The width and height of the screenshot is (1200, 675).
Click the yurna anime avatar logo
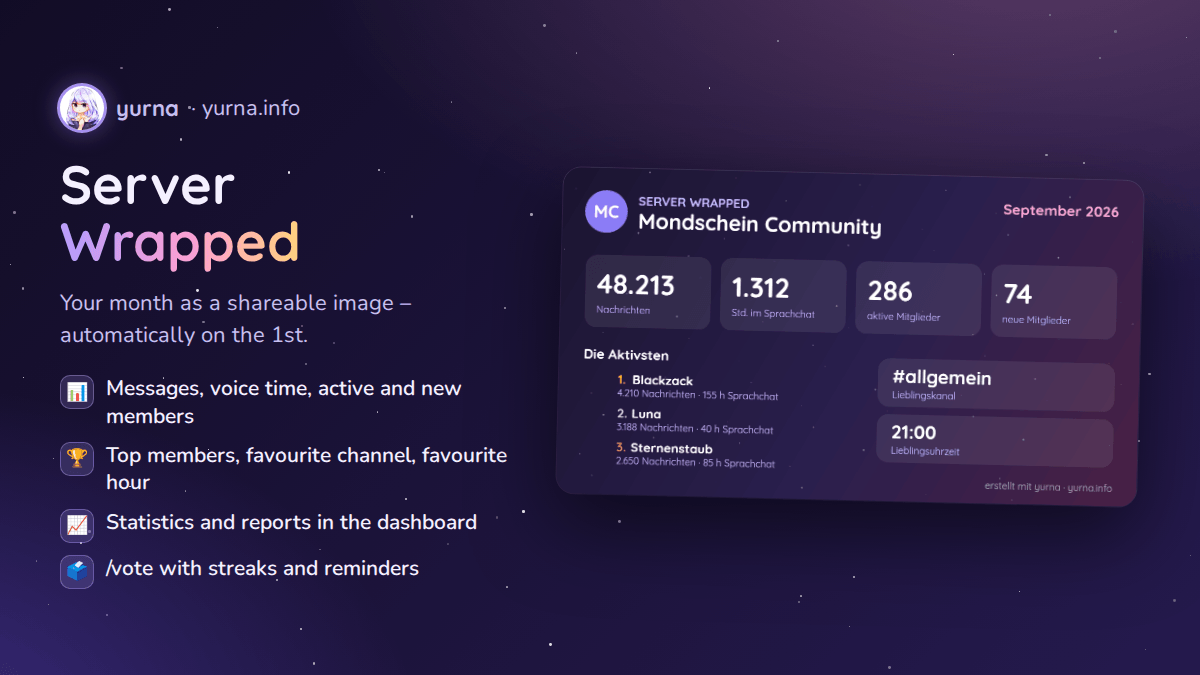(x=82, y=108)
